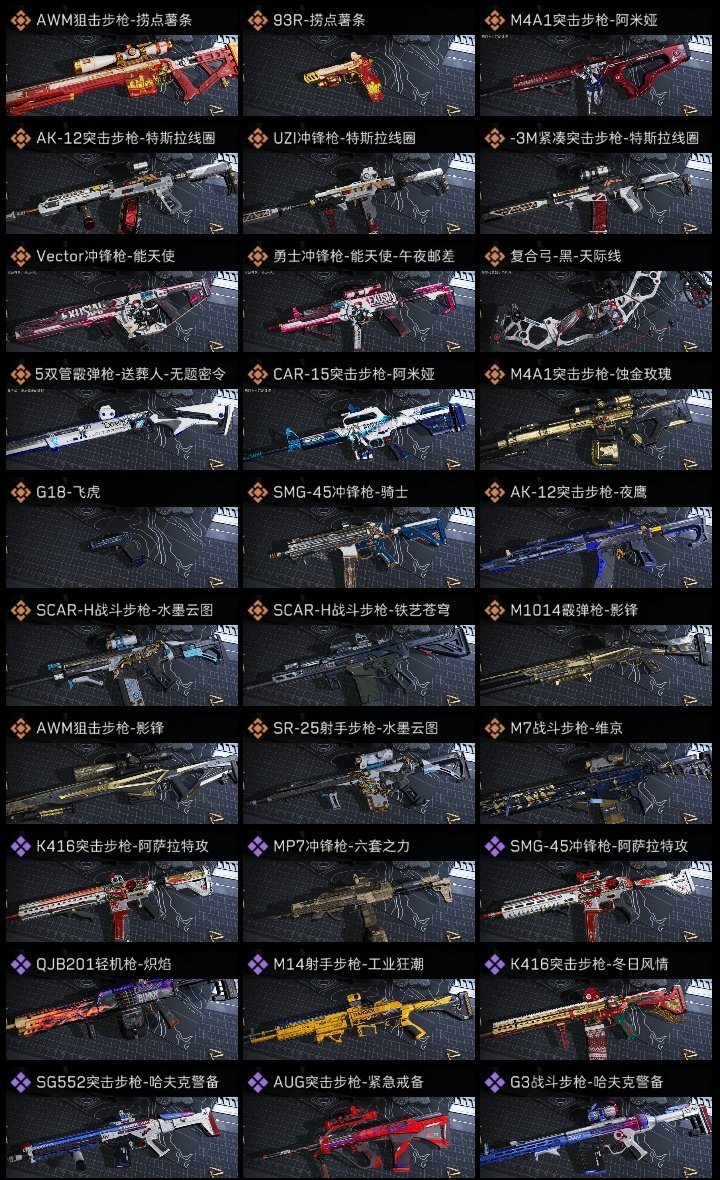Select the M4A1突击步枪-阿米娅 skin thumbnail
Image resolution: width=720 pixels, height=1180 pixels.
coord(596,75)
